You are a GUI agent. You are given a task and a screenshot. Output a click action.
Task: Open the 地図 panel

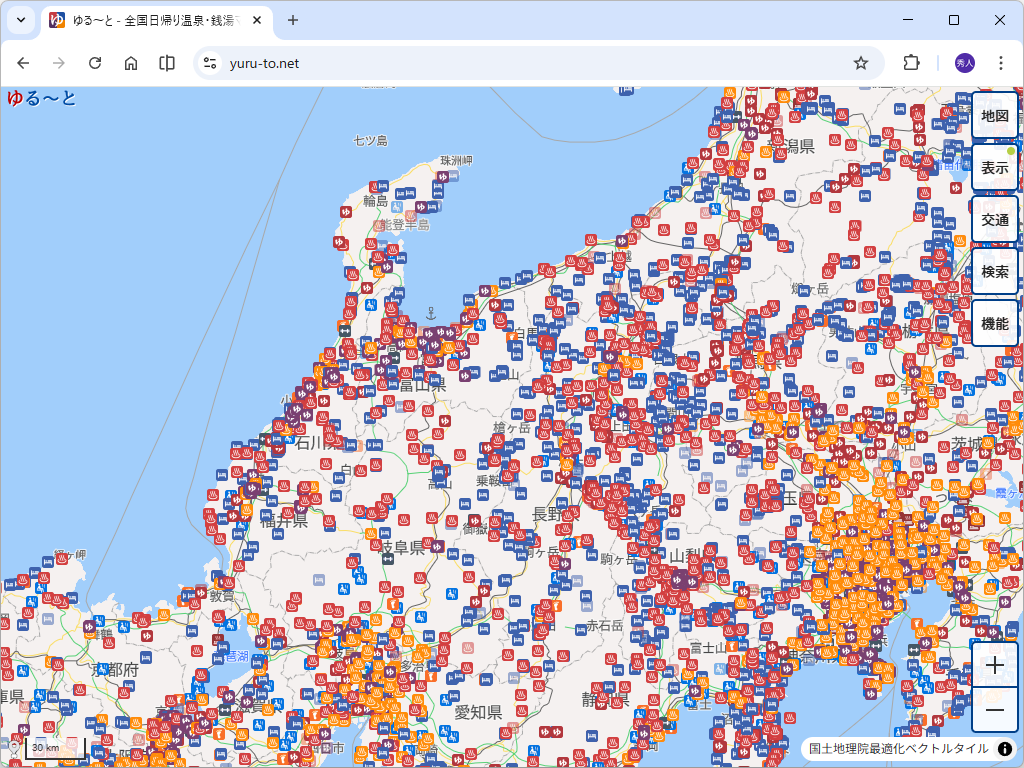pos(995,115)
